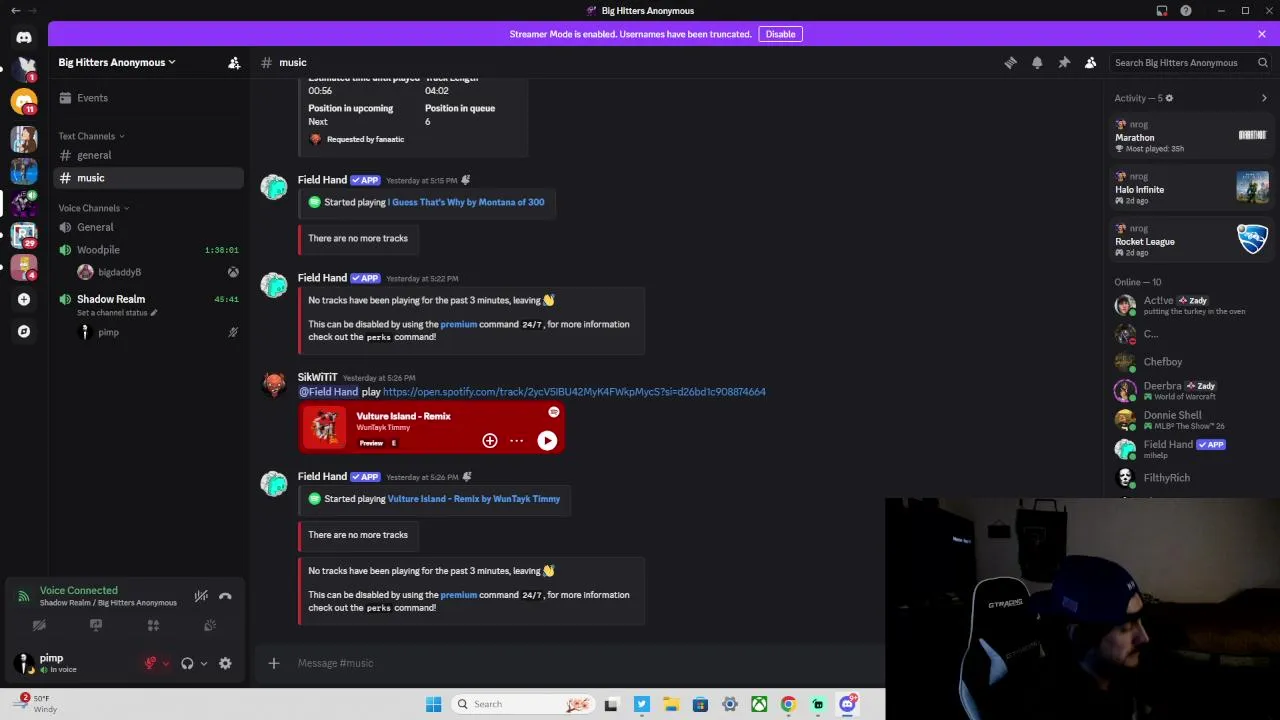Viewport: 1280px width, 720px height.
Task: Click the premium link in last message
Action: tap(458, 595)
